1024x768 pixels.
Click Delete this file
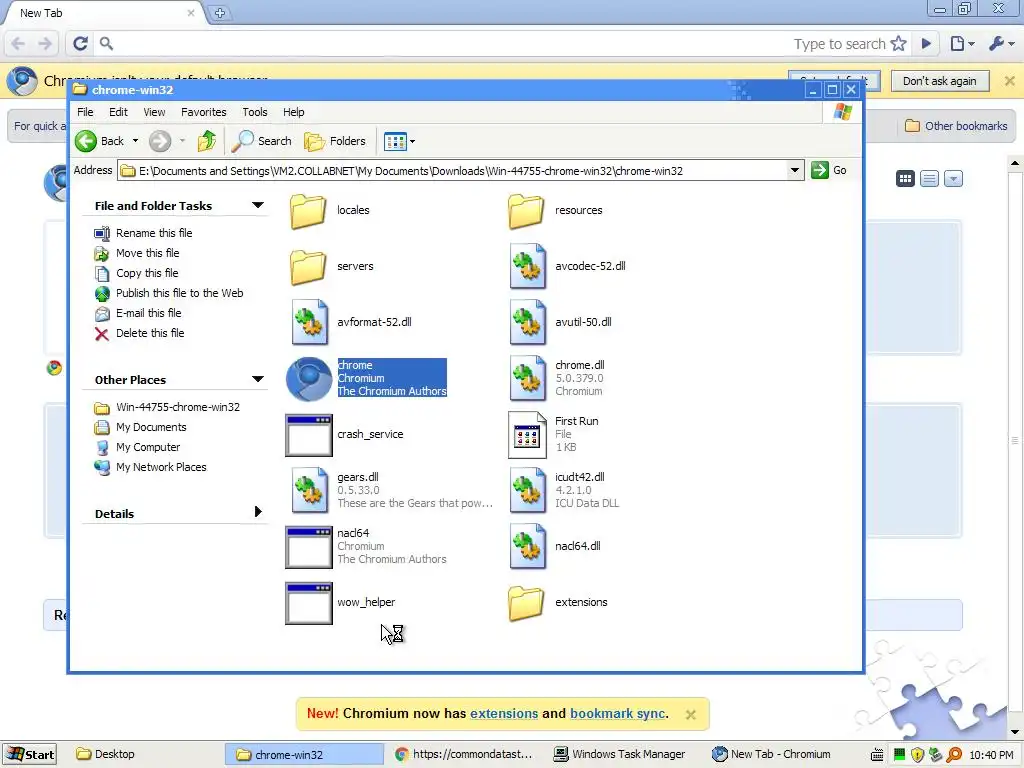point(150,333)
